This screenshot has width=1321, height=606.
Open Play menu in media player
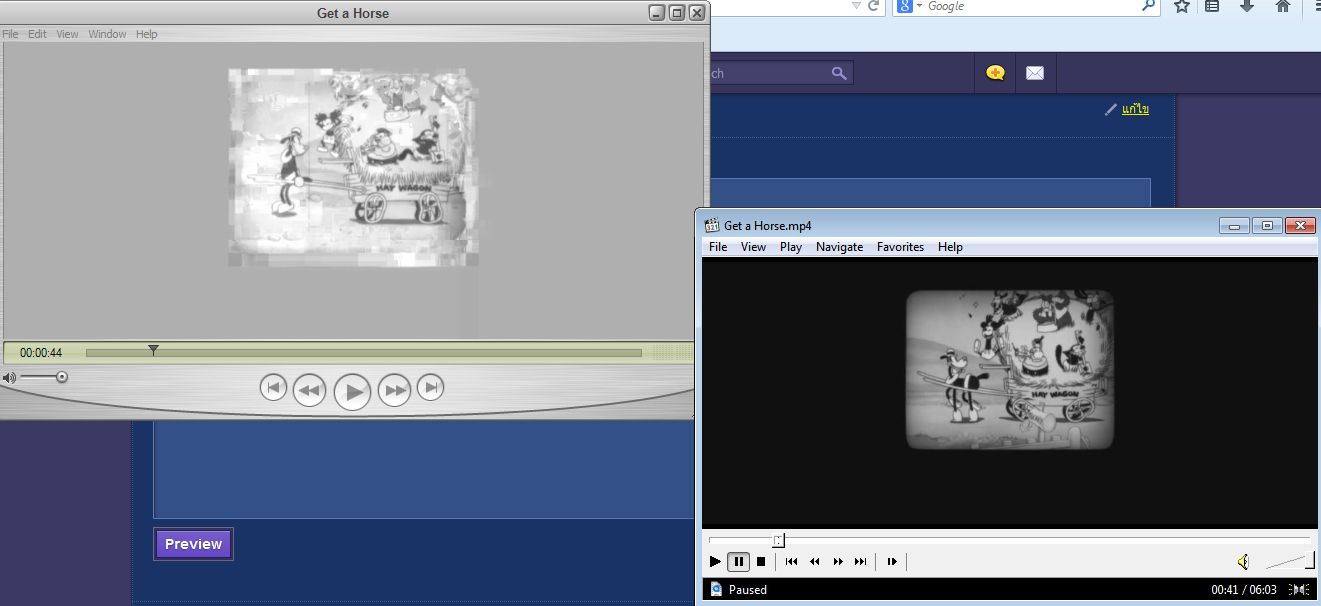point(791,247)
